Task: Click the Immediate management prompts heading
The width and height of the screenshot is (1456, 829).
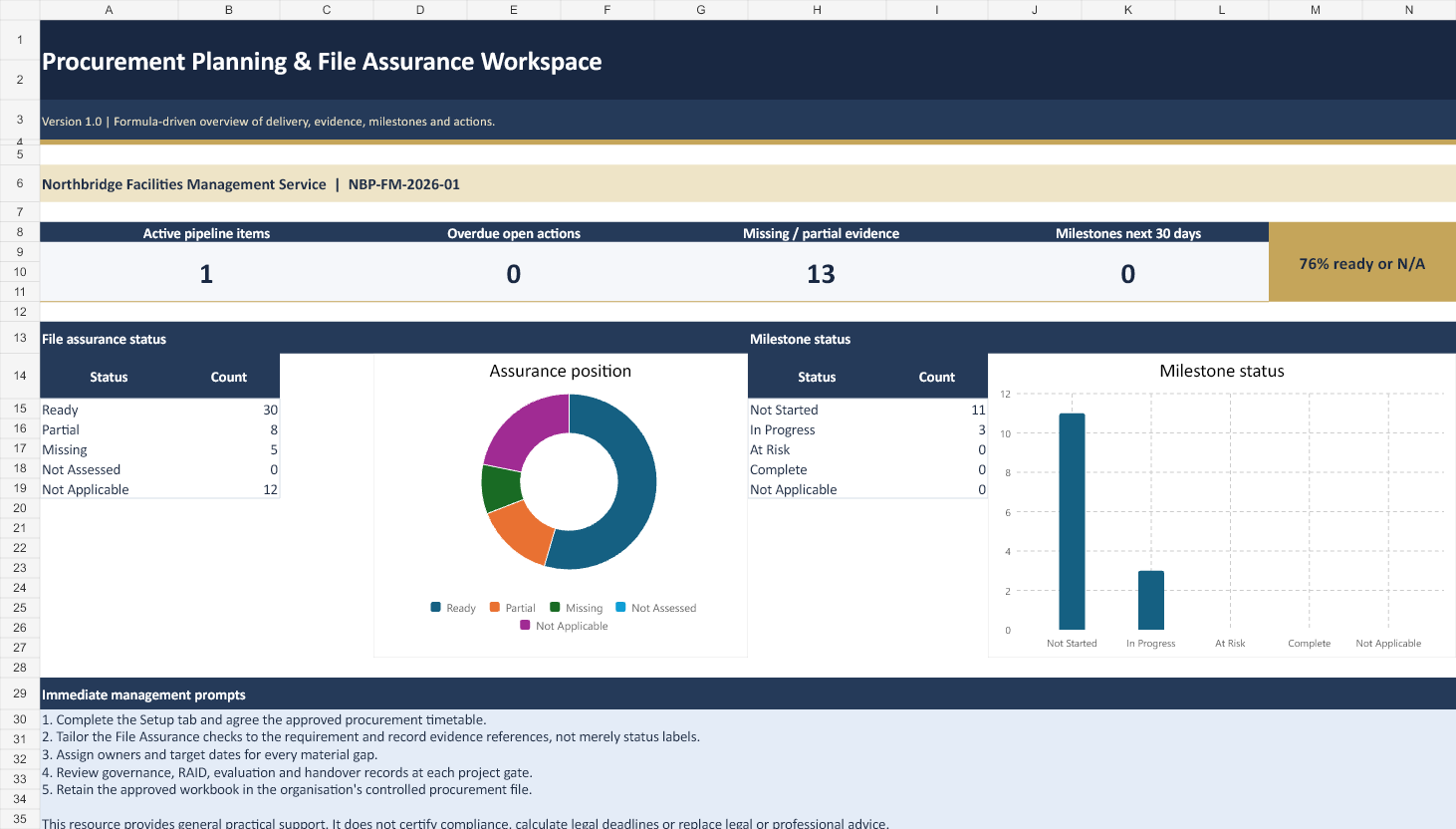Action: pyautogui.click(x=143, y=694)
